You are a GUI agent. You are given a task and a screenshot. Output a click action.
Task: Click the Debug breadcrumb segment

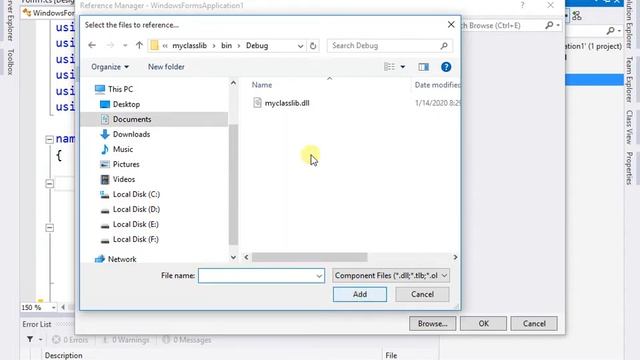[257, 46]
